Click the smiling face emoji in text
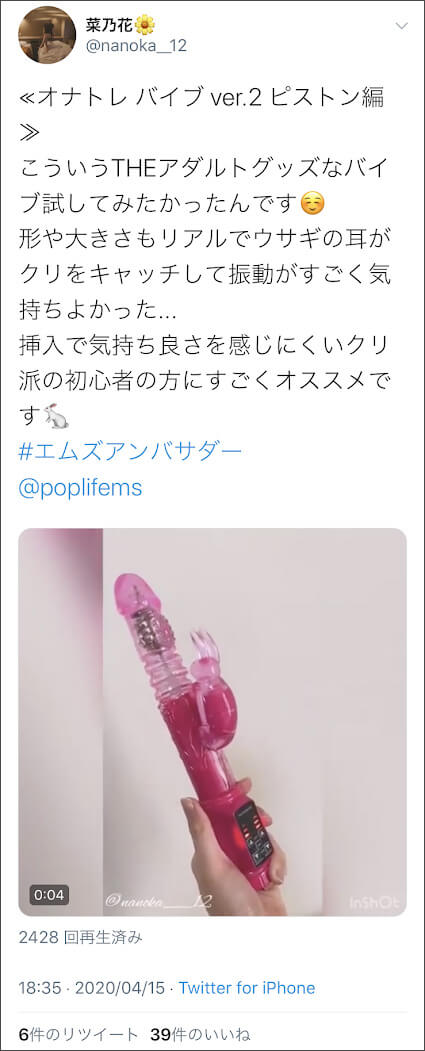This screenshot has width=425, height=1051. [312, 204]
